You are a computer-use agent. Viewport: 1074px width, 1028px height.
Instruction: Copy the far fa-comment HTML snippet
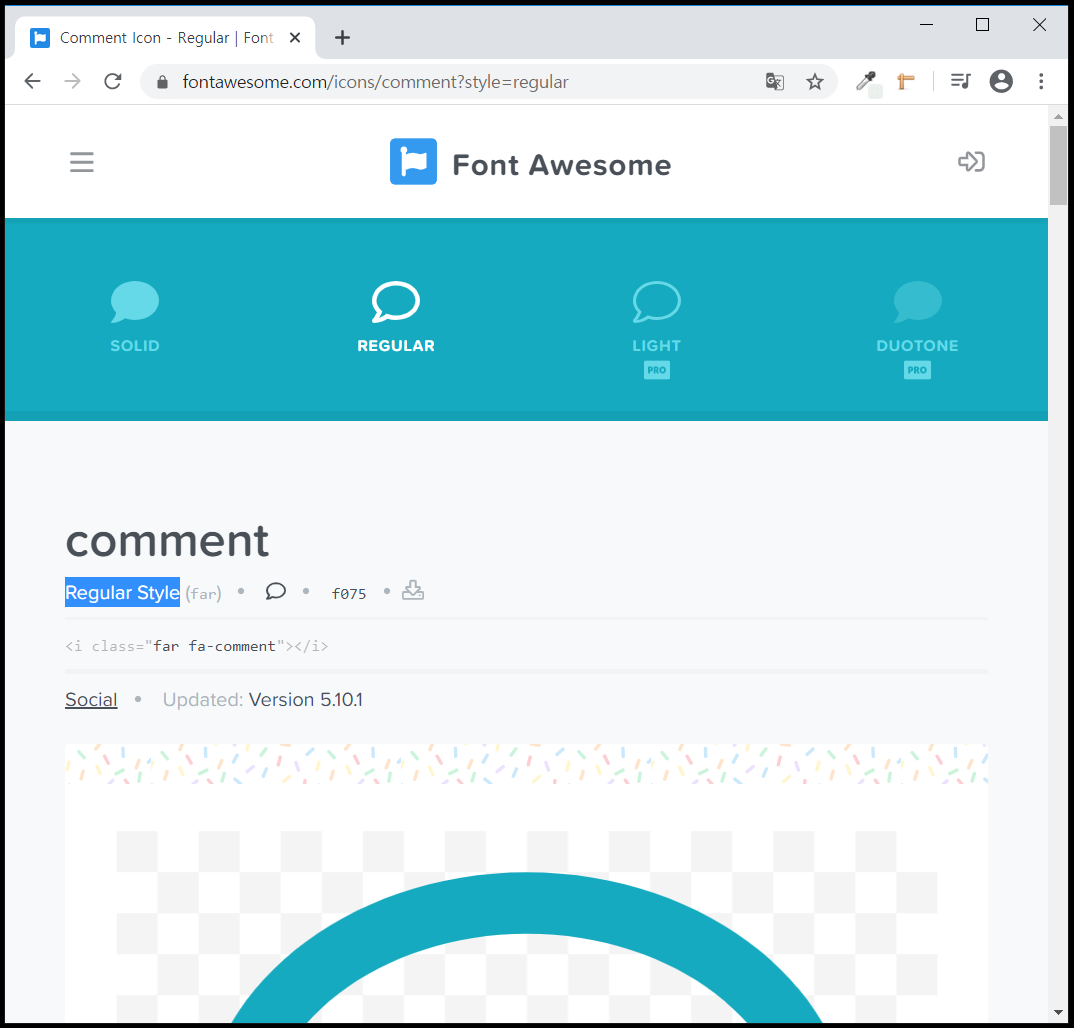[197, 646]
